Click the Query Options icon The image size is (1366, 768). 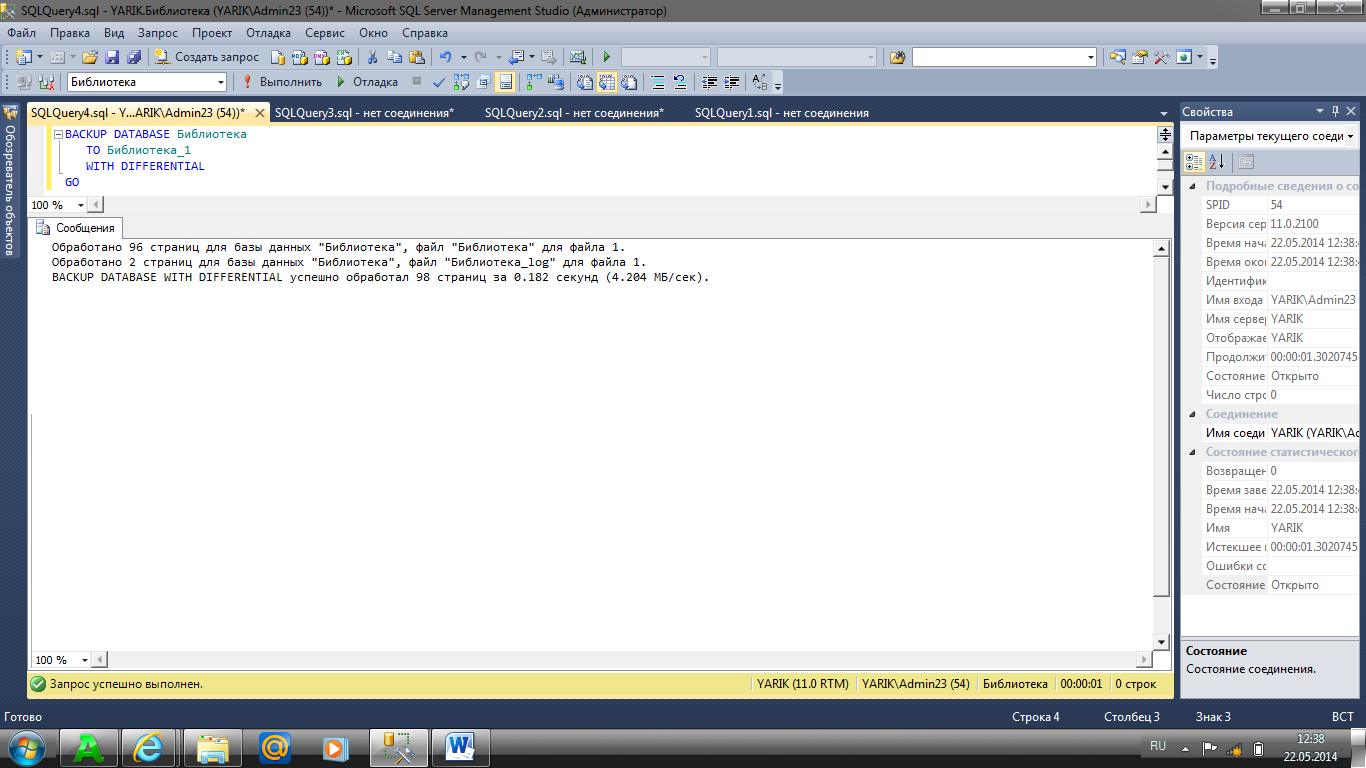pos(483,82)
